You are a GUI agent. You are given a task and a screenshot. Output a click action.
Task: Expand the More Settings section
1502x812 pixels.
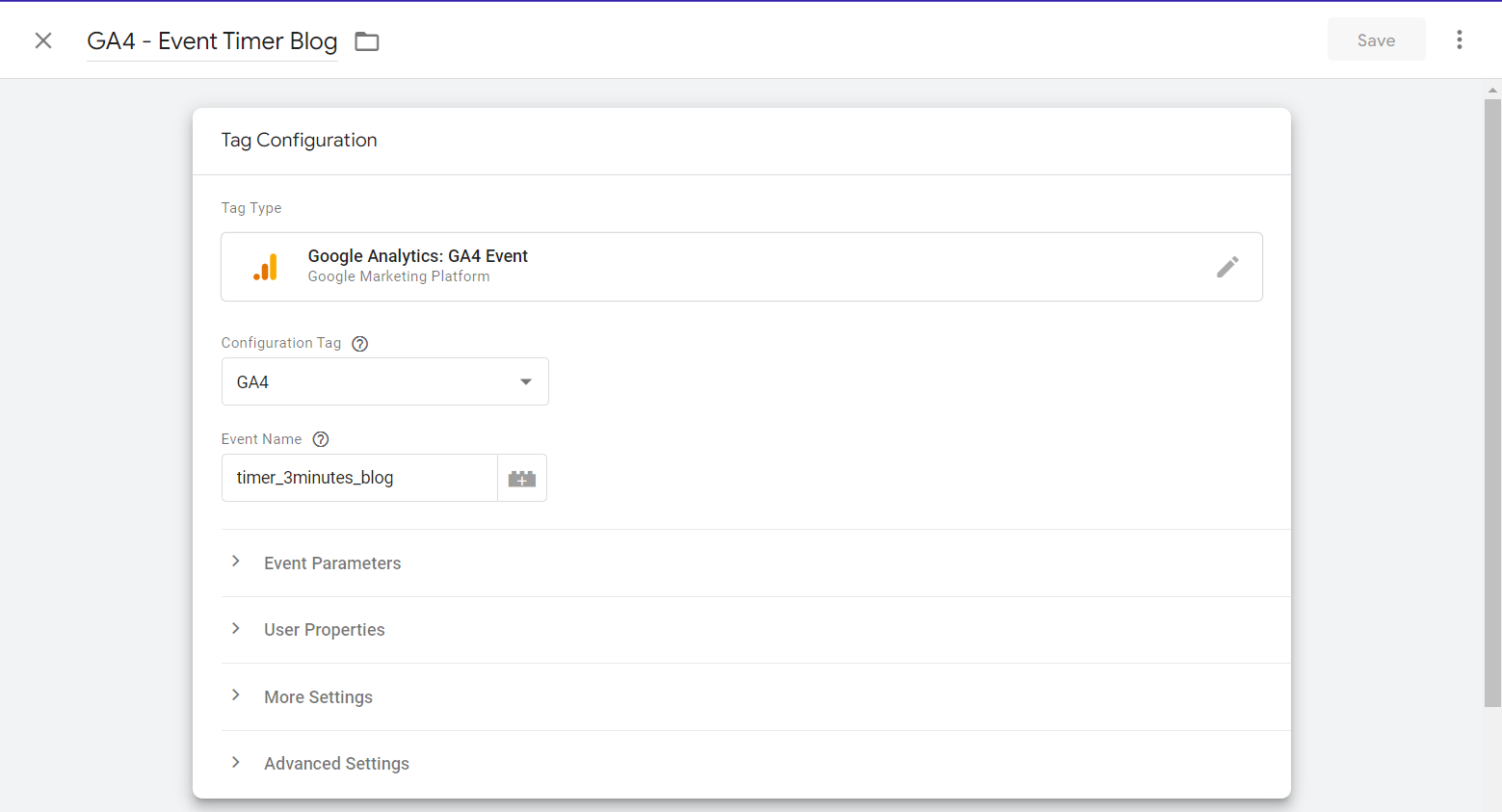[x=318, y=697]
